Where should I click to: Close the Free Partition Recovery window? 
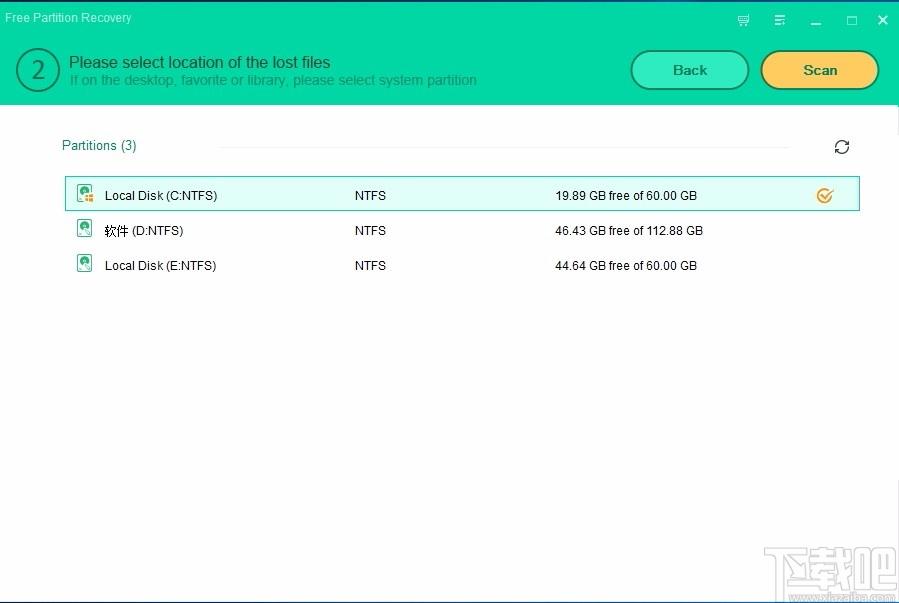click(x=883, y=20)
